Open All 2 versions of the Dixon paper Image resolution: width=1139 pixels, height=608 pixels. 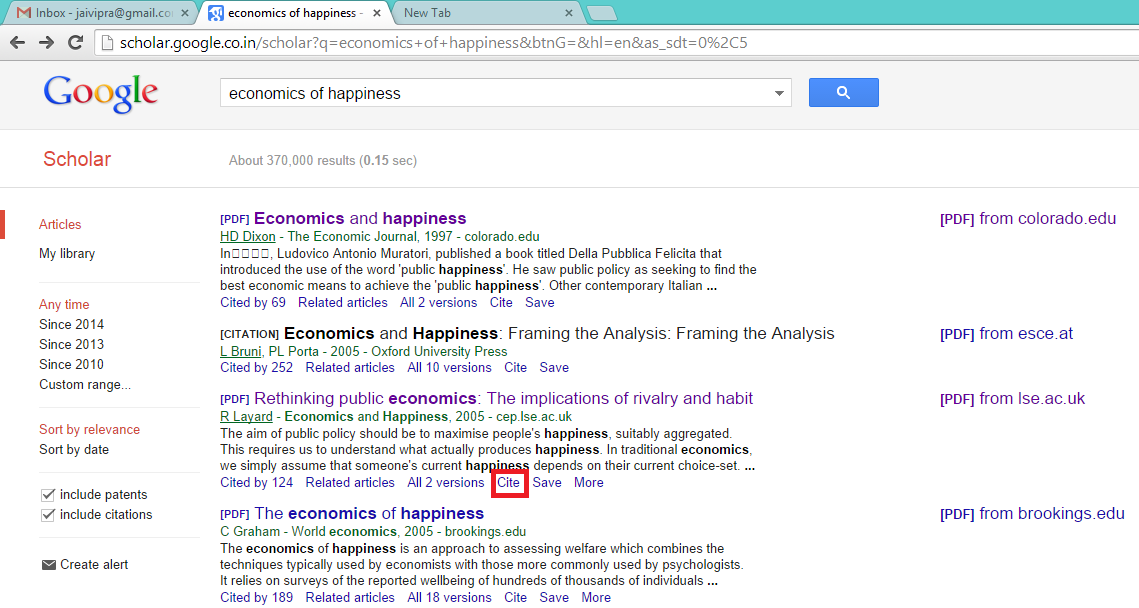(439, 302)
